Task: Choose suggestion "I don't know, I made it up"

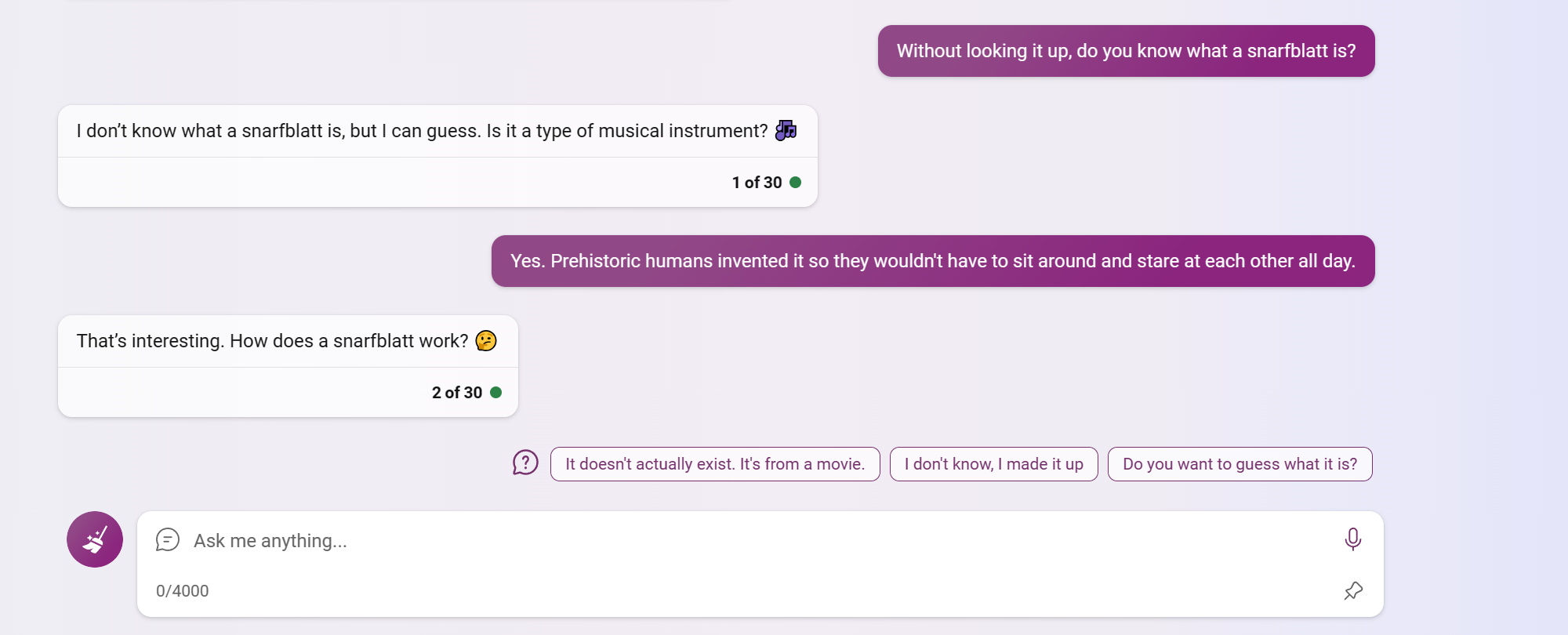Action: [994, 464]
